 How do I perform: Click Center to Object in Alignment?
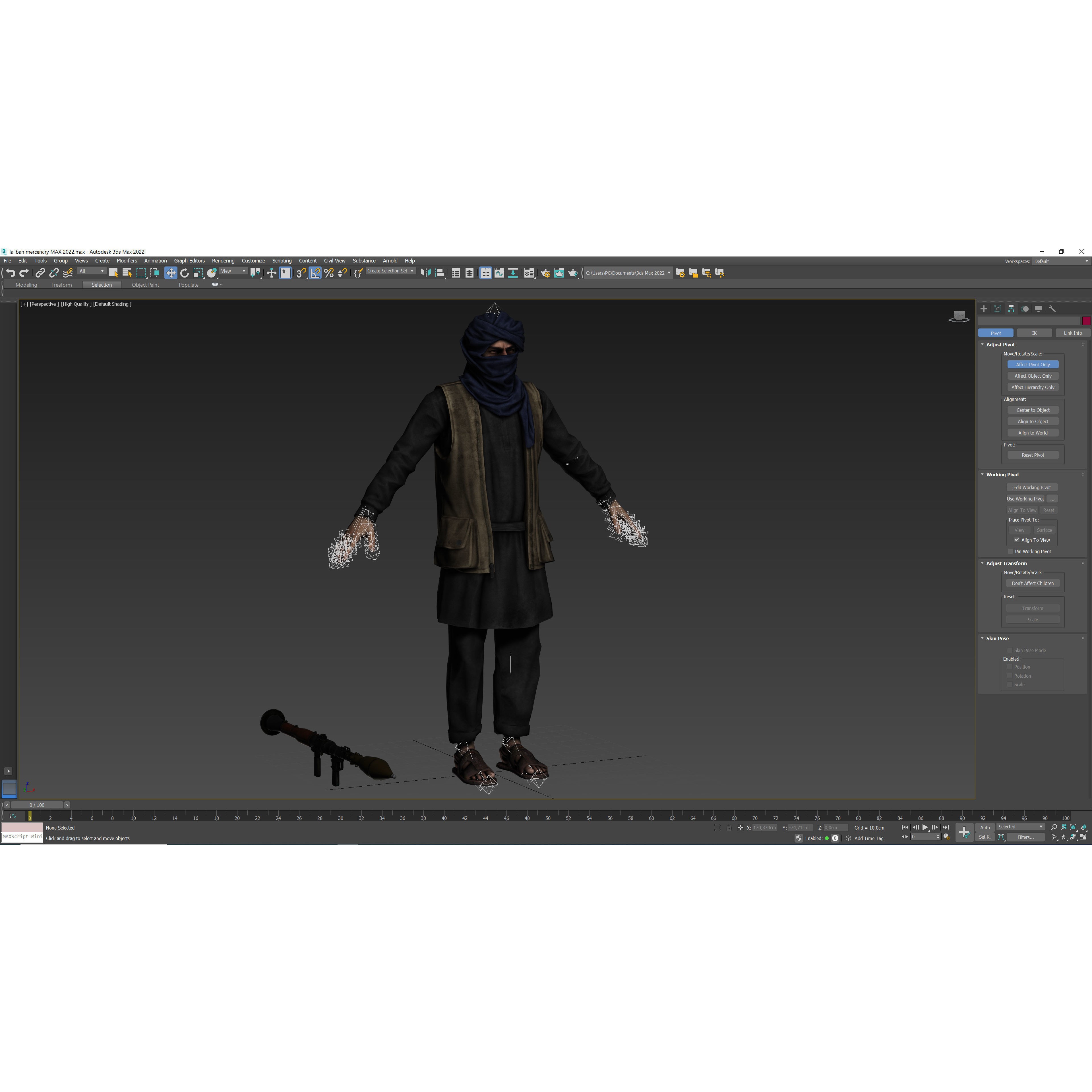[x=1033, y=410]
